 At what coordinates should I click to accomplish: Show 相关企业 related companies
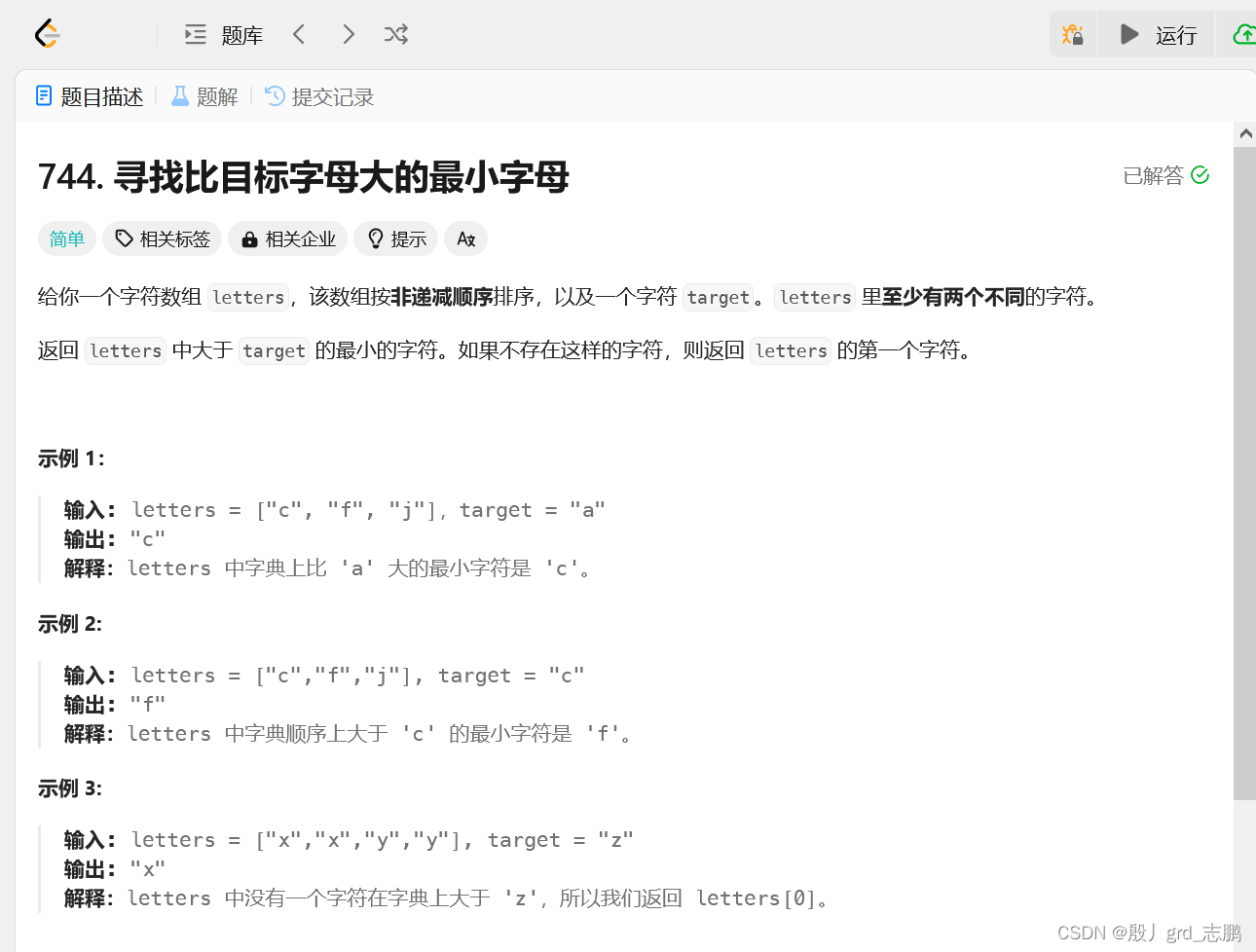pos(288,238)
